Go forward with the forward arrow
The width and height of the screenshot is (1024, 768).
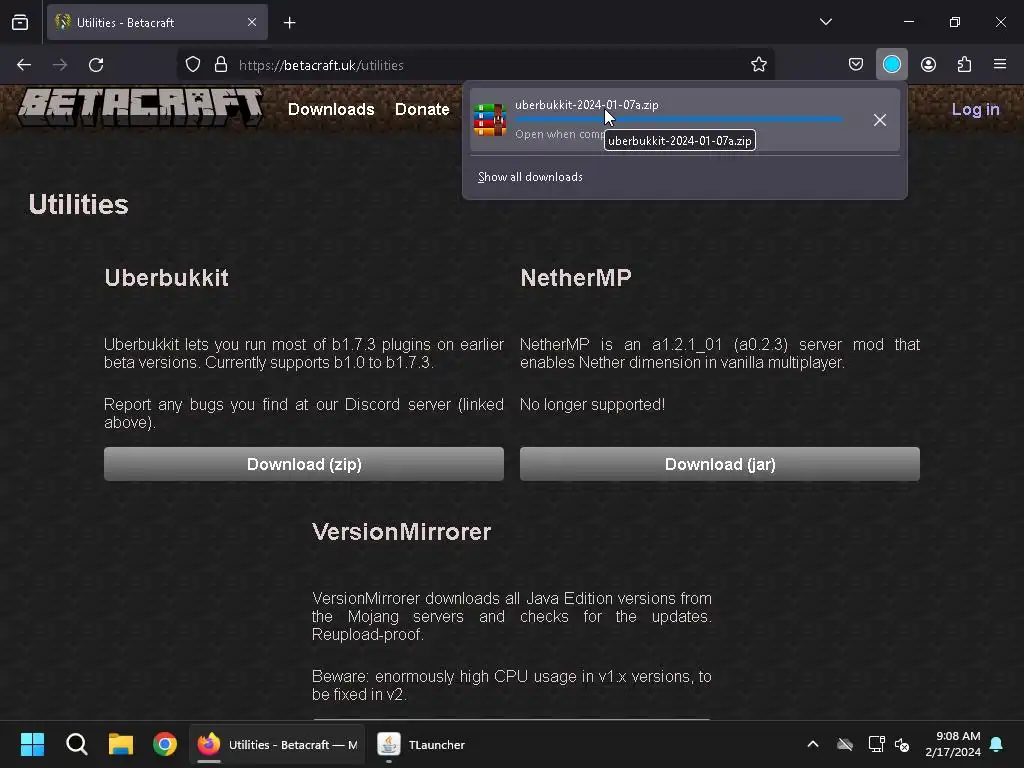point(60,65)
